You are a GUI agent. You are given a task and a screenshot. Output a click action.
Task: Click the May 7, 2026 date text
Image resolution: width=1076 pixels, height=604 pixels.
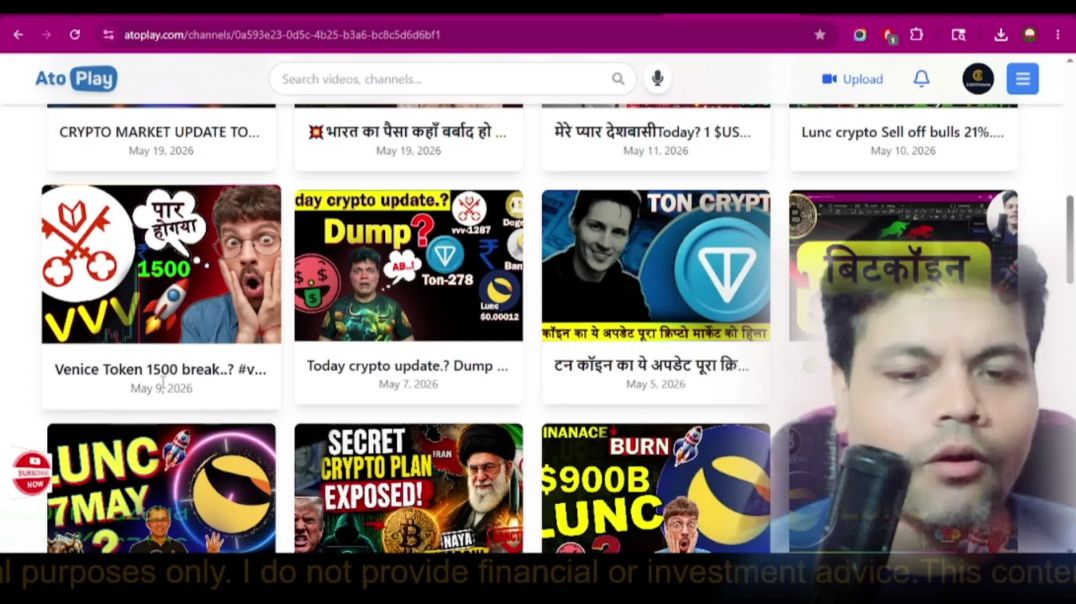tap(408, 384)
